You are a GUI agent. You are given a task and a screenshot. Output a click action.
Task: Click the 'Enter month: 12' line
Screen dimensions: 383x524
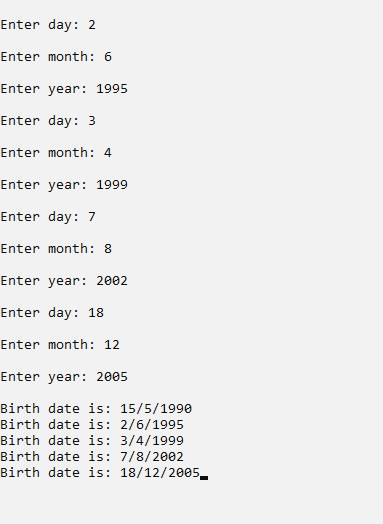tap(60, 345)
